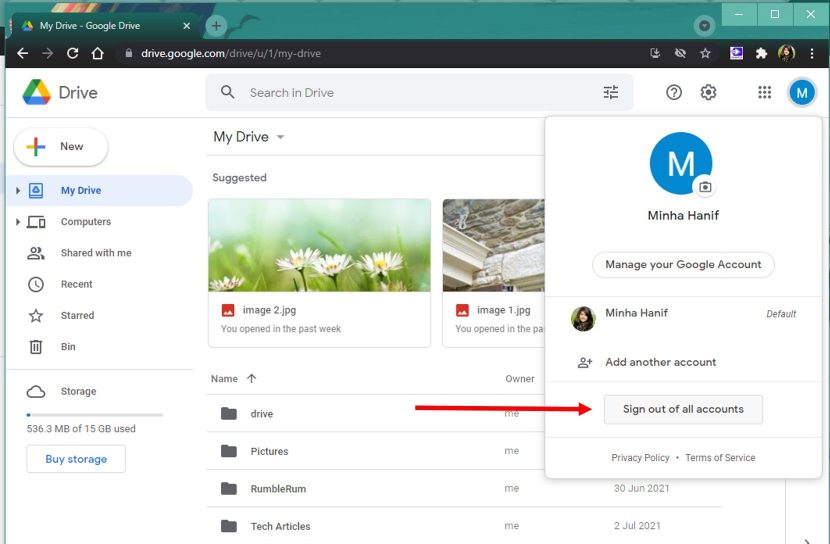The height and width of the screenshot is (544, 830).
Task: Expand the My Drive tree arrow
Action: tap(17, 191)
